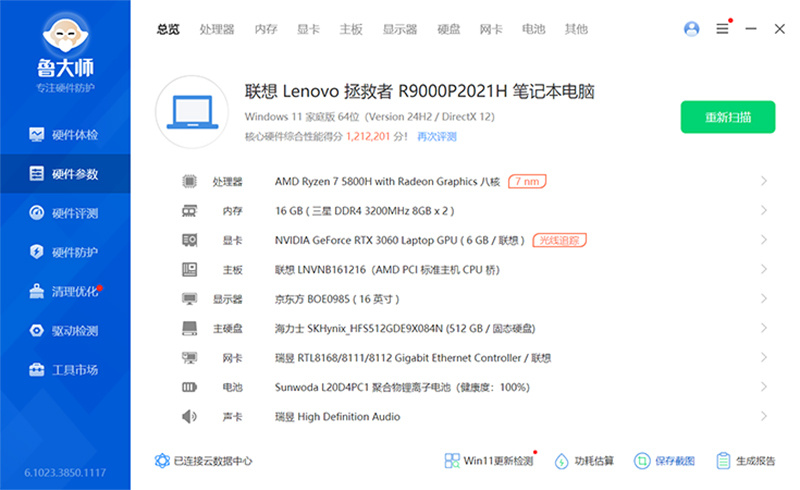Expand the 主板 row chevron

(x=764, y=269)
